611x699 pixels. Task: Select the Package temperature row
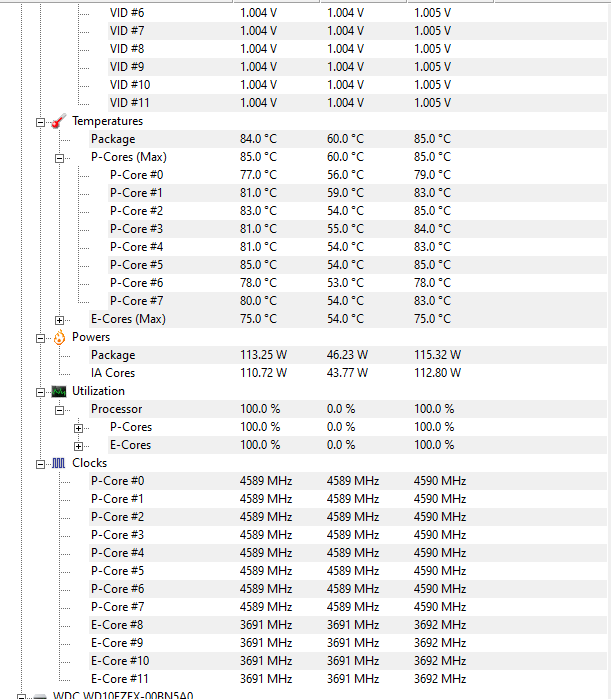point(113,139)
